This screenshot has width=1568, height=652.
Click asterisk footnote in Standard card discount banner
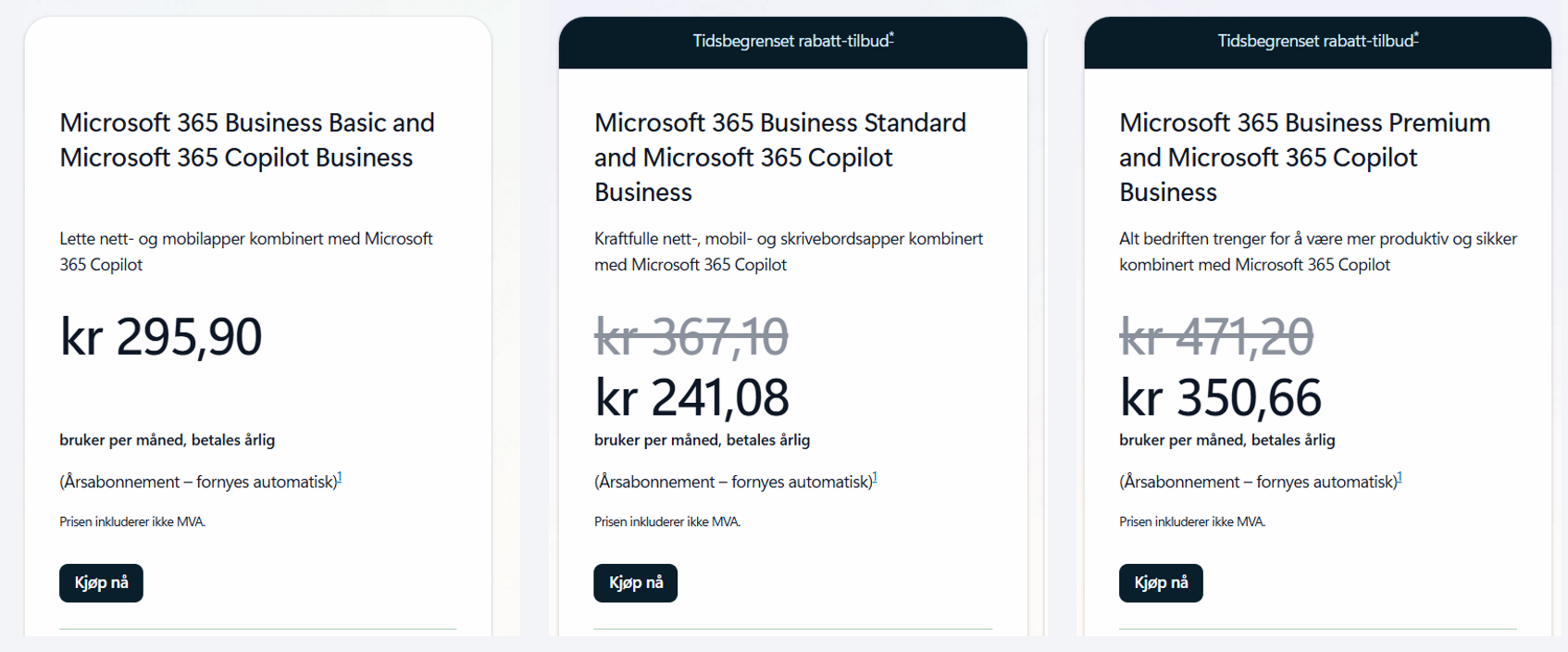[x=891, y=36]
